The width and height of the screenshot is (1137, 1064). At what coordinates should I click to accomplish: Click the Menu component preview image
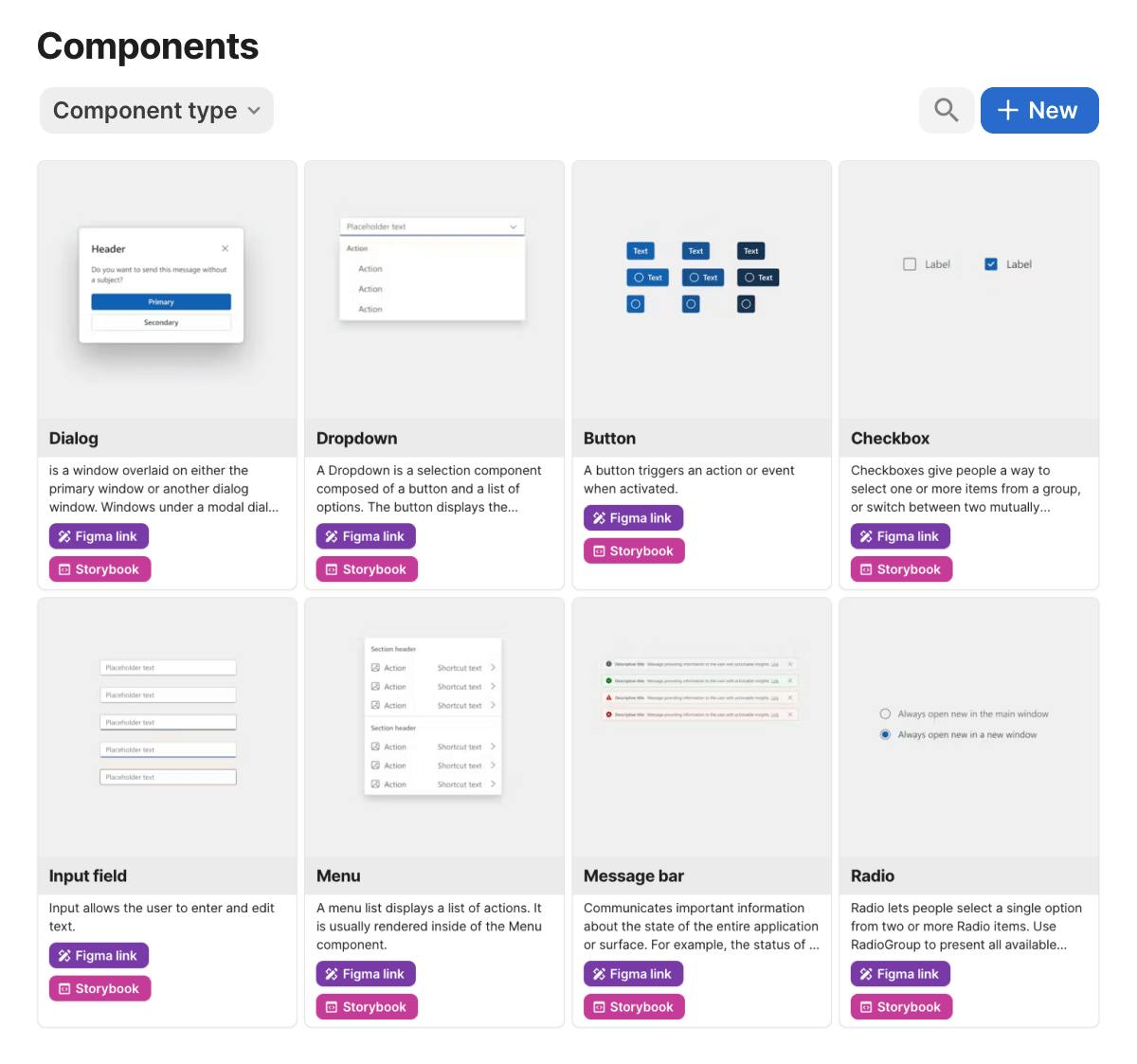click(x=433, y=716)
